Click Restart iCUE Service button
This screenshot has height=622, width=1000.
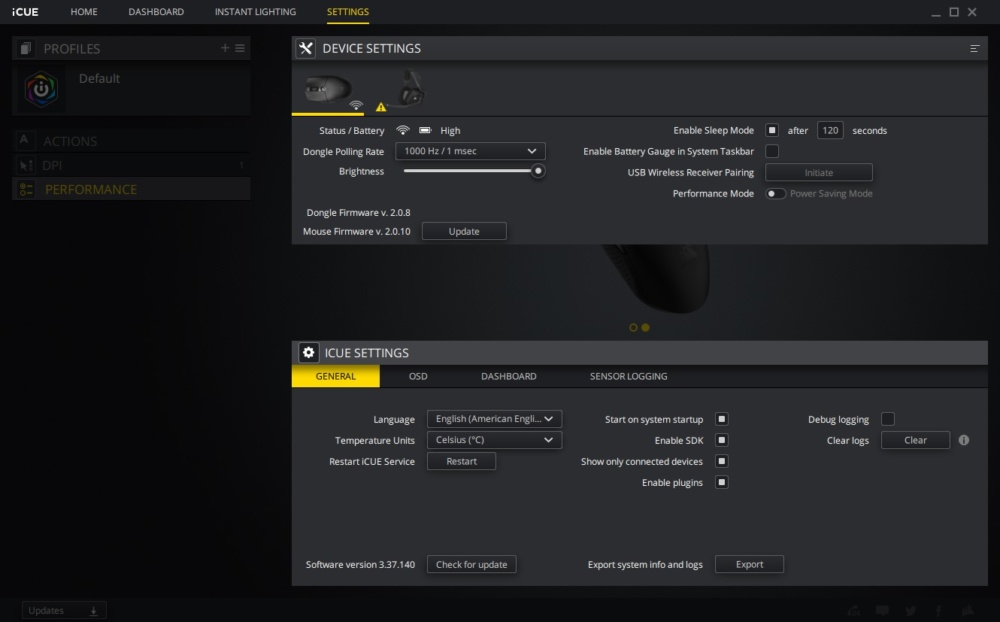461,461
